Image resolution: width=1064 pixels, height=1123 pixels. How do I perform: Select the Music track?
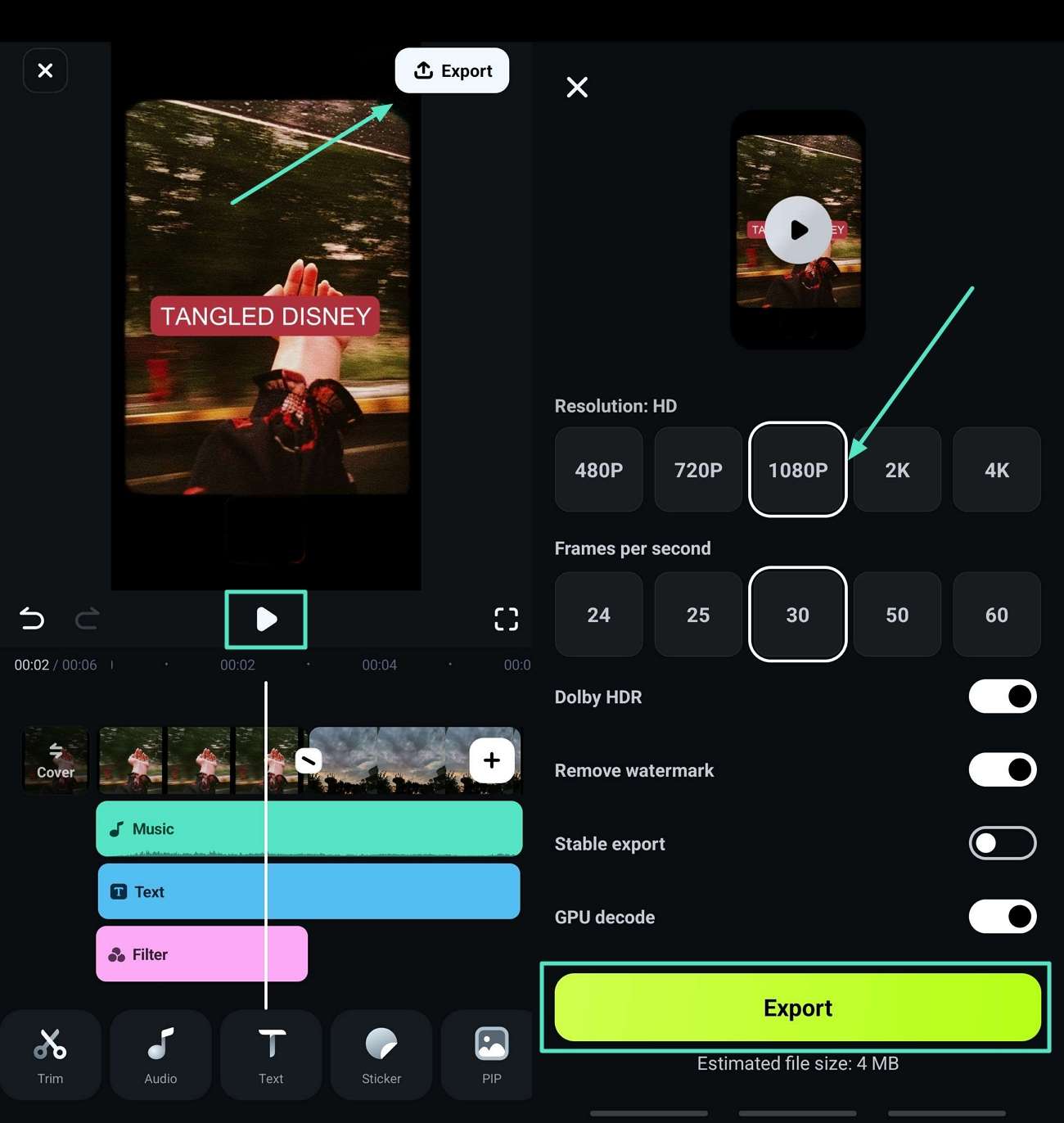309,828
